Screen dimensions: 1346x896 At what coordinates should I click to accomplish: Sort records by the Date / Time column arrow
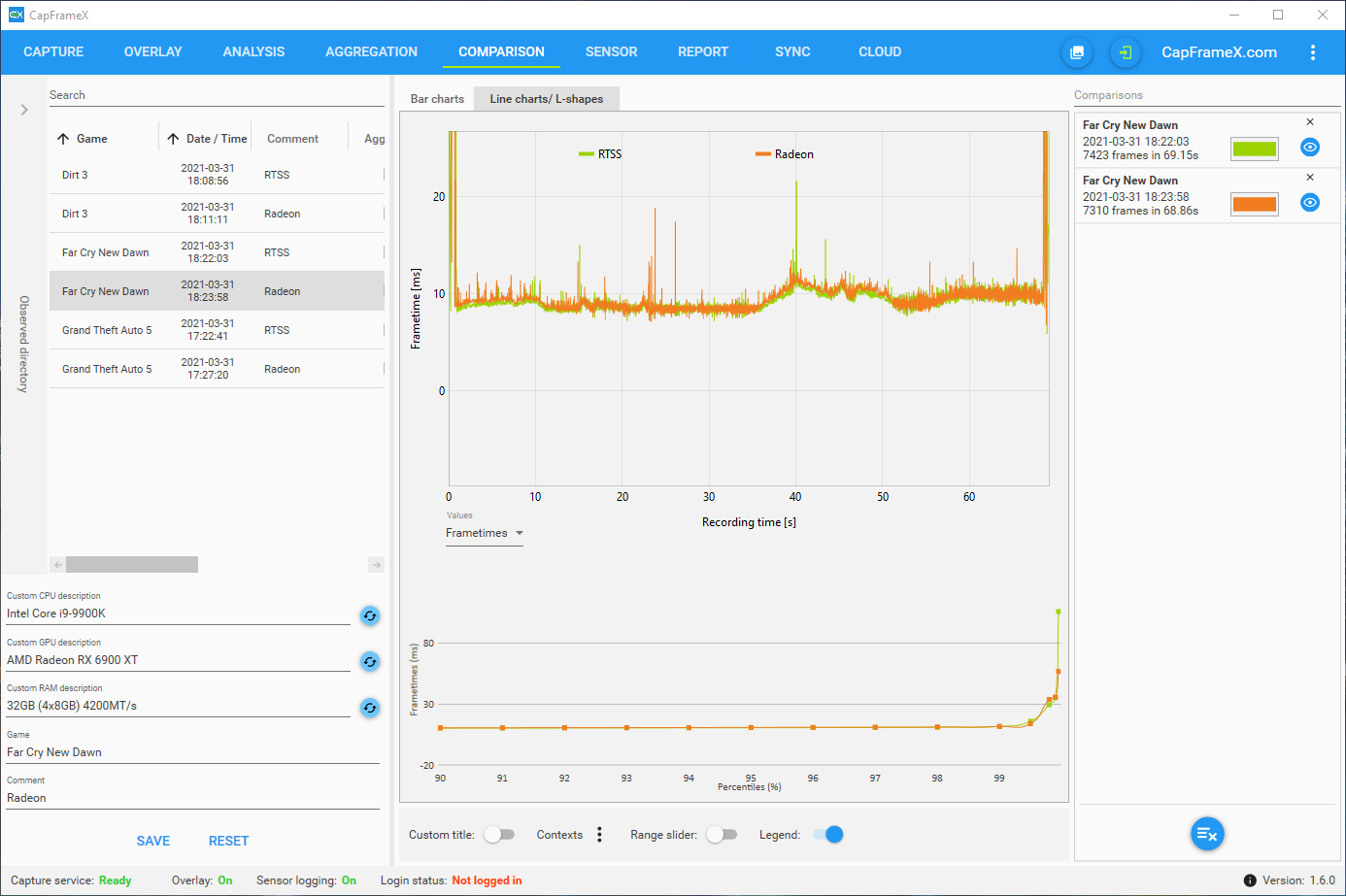tap(173, 139)
